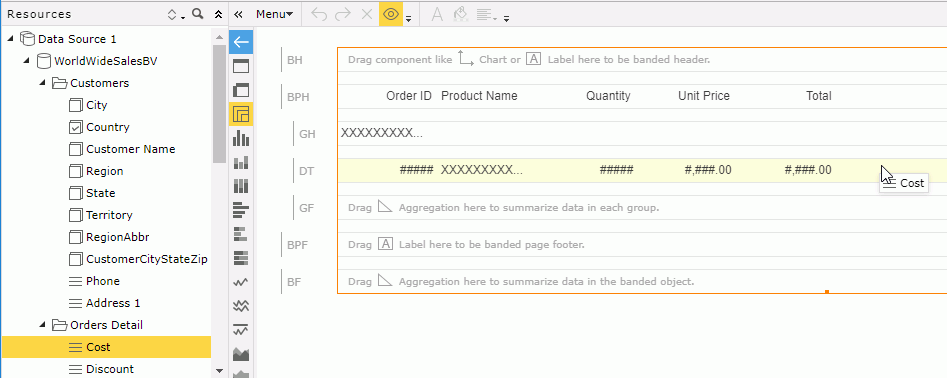Open the sort arrows dropdown in Resources
Screen dimensions: 947x378
coord(176,14)
